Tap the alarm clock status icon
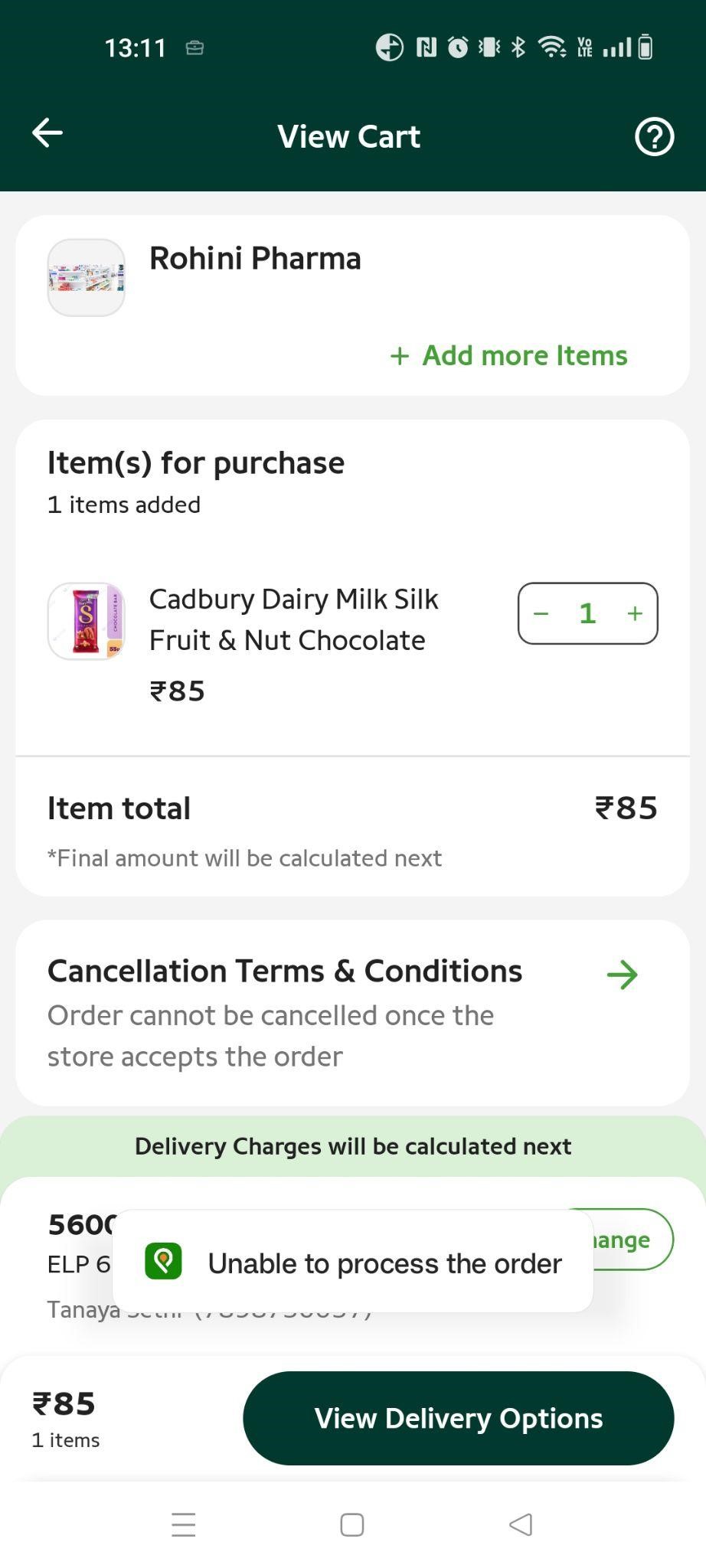Image resolution: width=706 pixels, height=1568 pixels. (458, 47)
